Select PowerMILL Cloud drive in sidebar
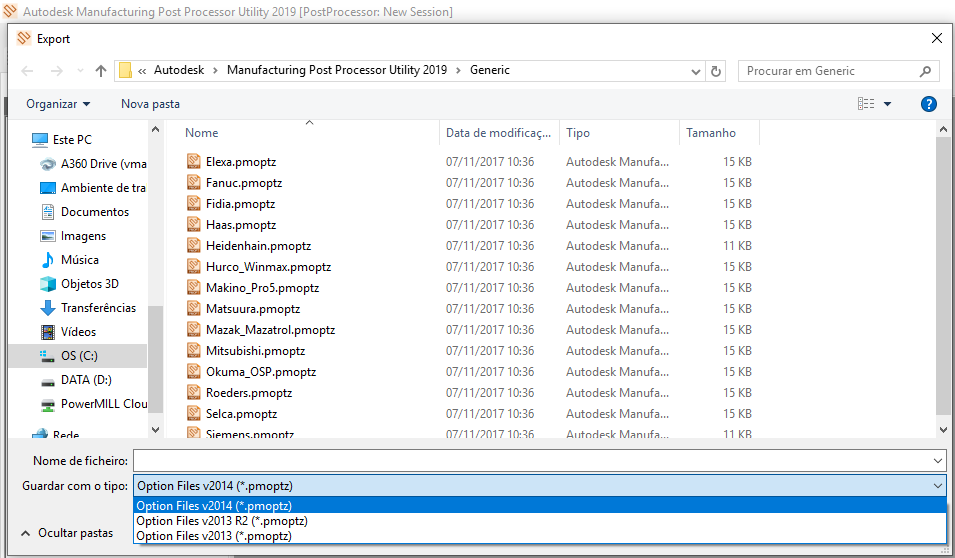Image resolution: width=955 pixels, height=558 pixels. pyautogui.click(x=93, y=404)
